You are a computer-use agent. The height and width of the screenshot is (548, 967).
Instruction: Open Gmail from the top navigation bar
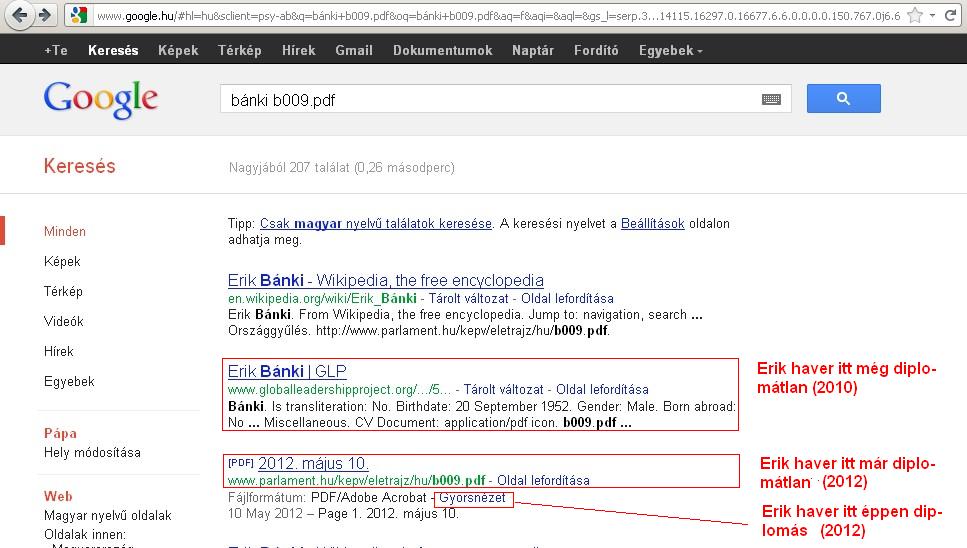pyautogui.click(x=354, y=50)
